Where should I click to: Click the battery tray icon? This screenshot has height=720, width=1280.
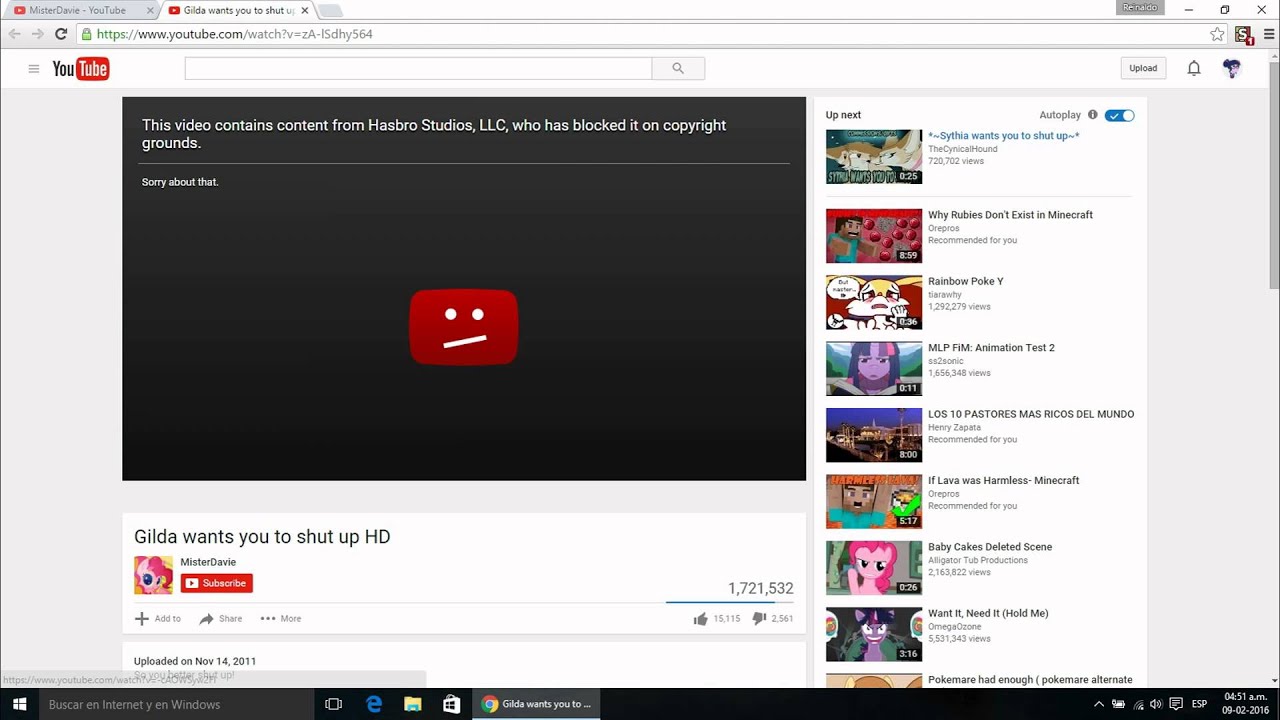(x=1119, y=704)
